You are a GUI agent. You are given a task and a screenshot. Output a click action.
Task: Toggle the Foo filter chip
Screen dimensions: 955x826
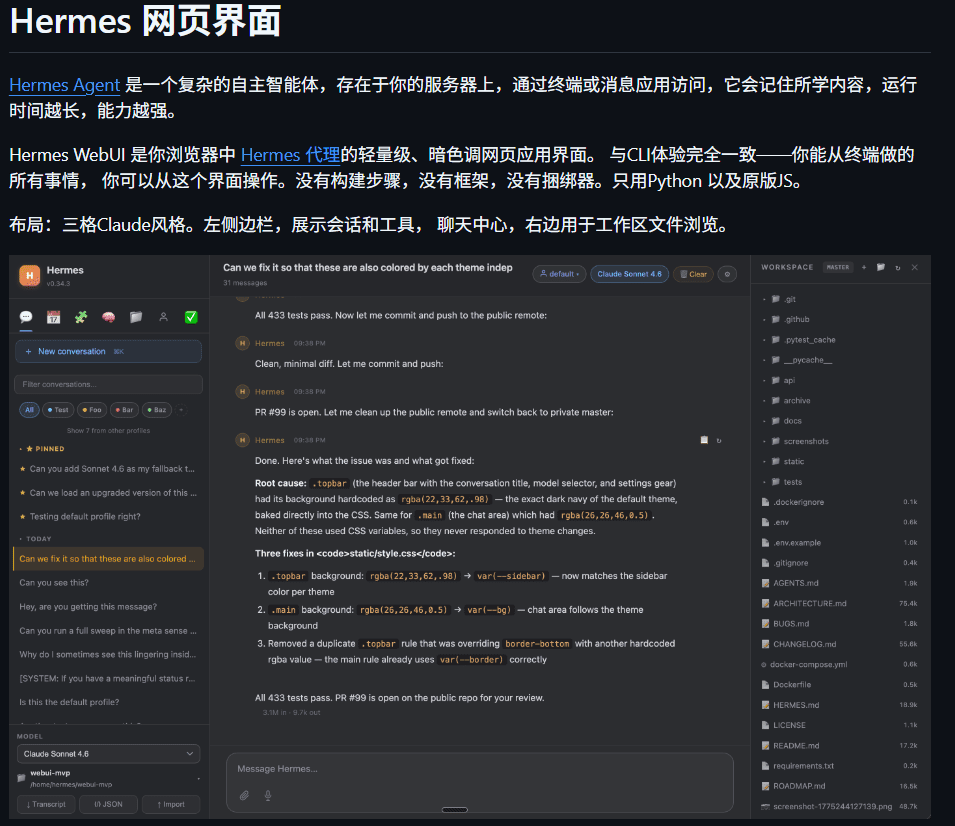[x=92, y=409]
